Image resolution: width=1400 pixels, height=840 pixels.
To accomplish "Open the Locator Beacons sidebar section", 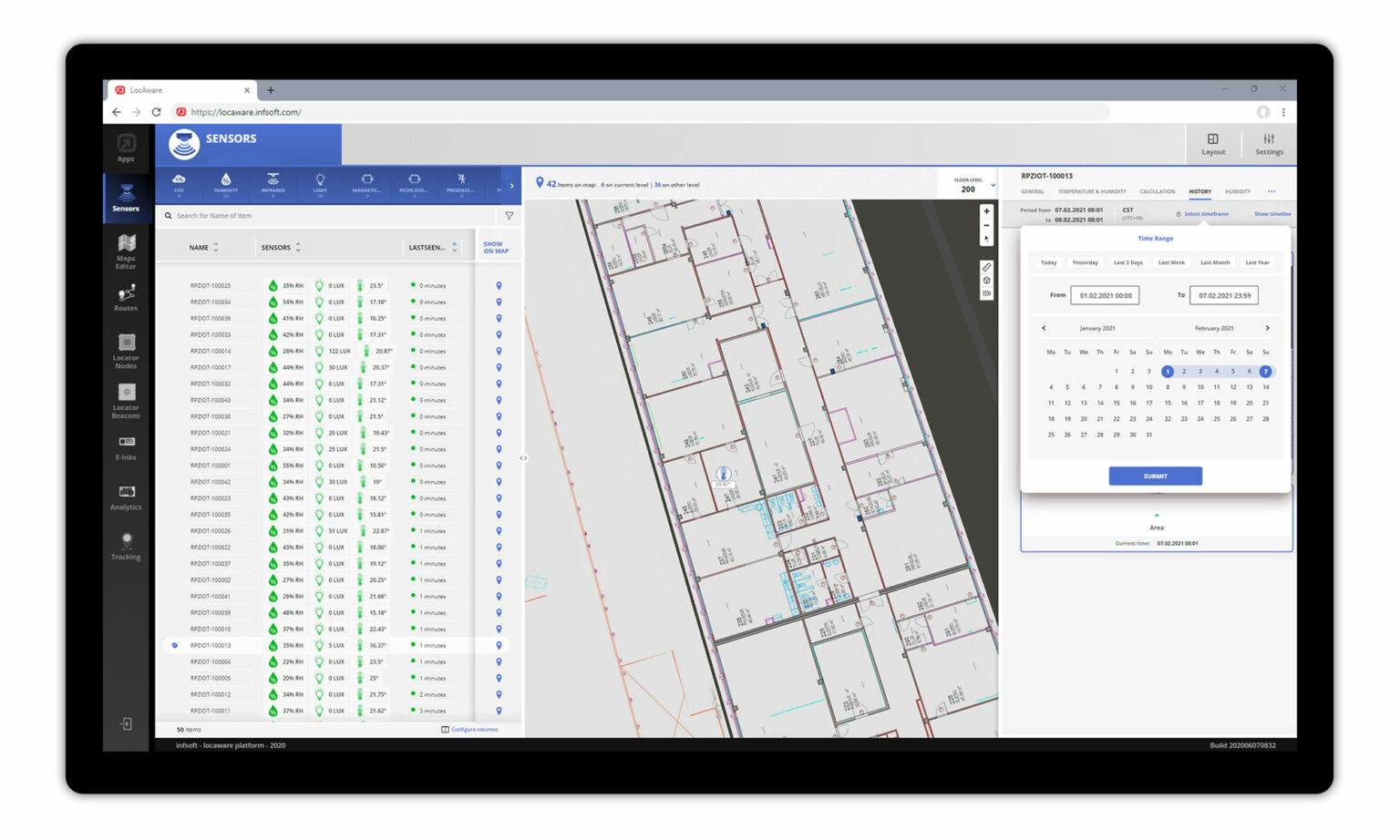I will (x=126, y=402).
